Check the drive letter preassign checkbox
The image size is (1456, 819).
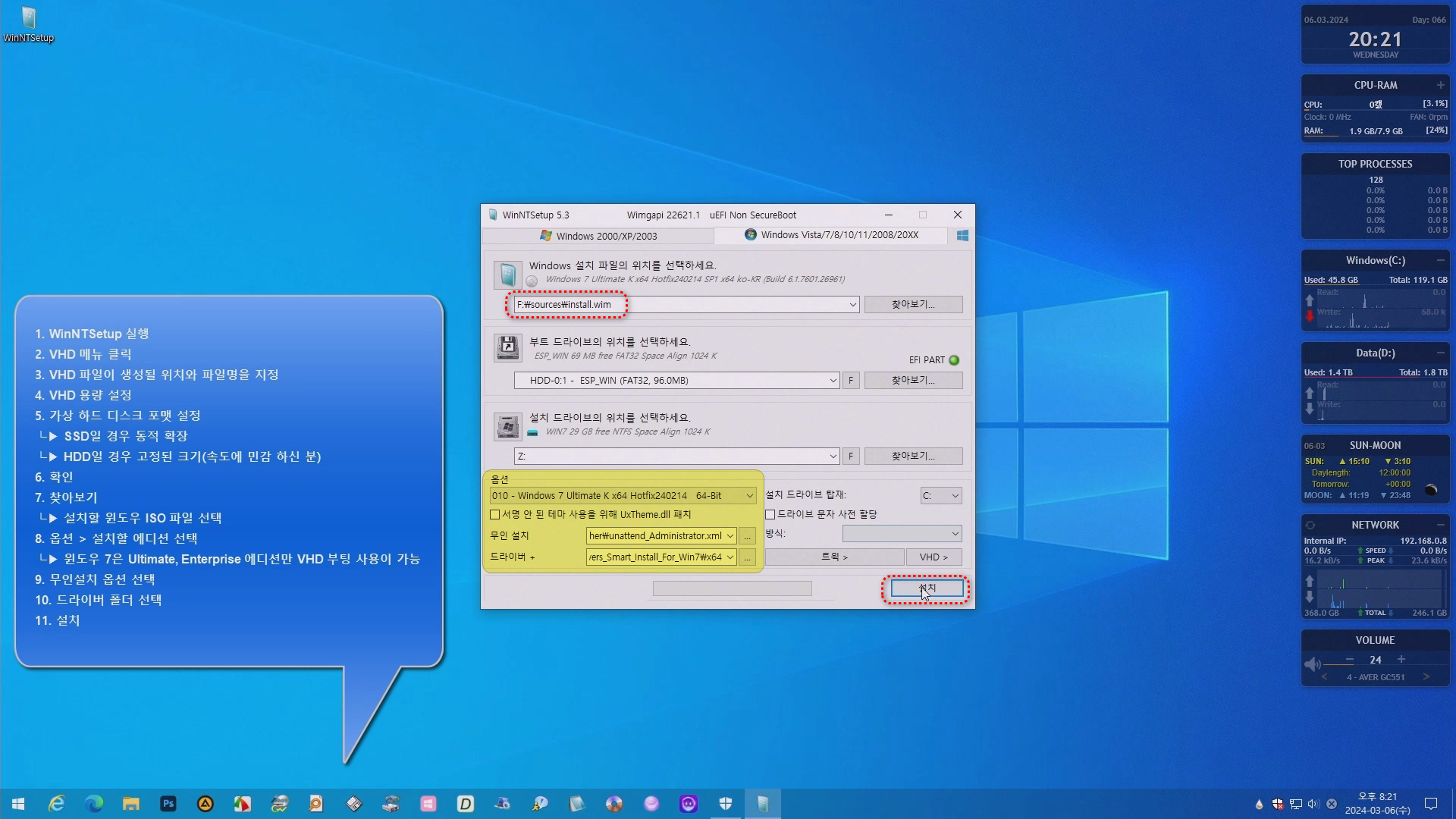point(770,514)
